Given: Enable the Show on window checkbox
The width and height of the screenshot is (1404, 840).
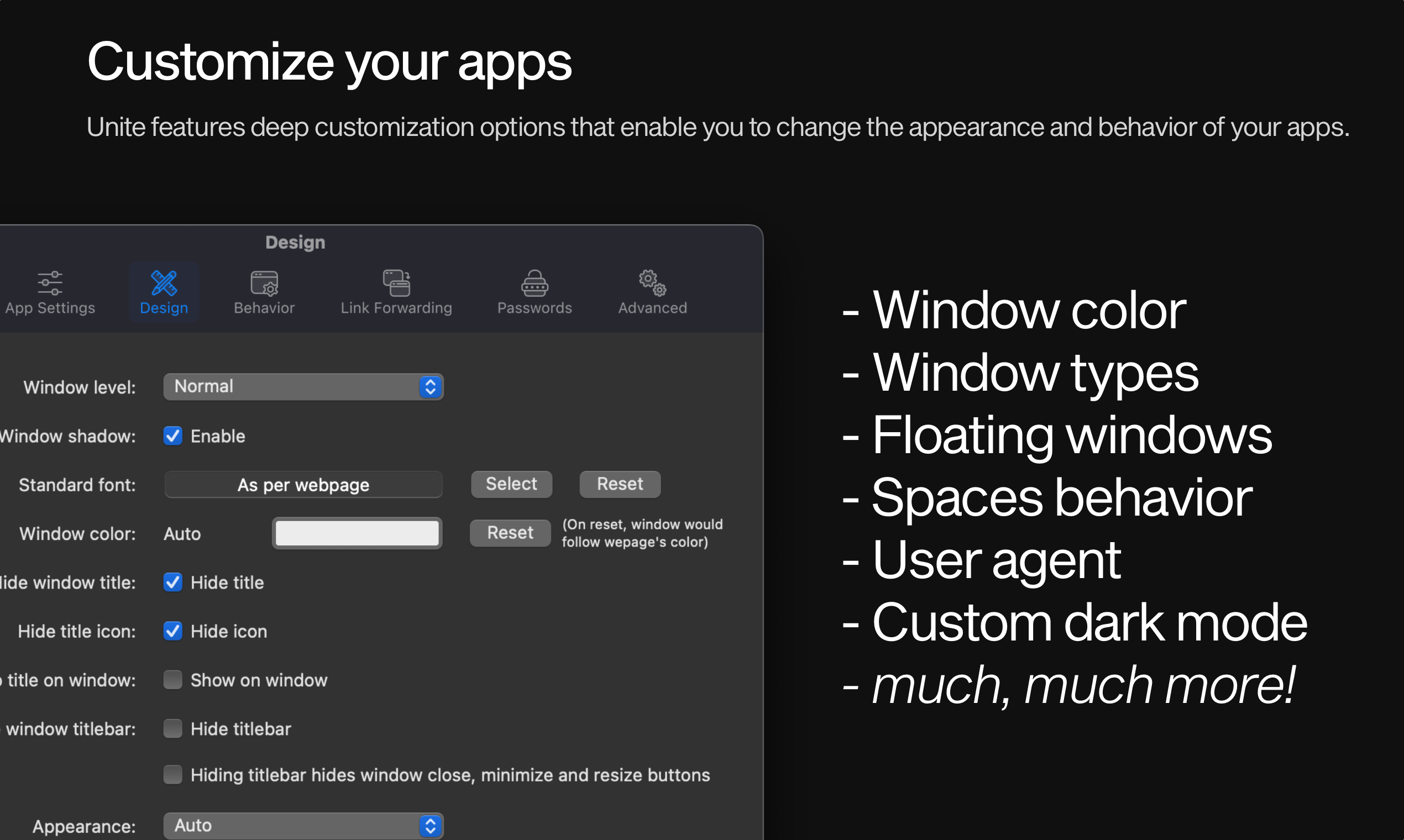Looking at the screenshot, I should pos(172,679).
